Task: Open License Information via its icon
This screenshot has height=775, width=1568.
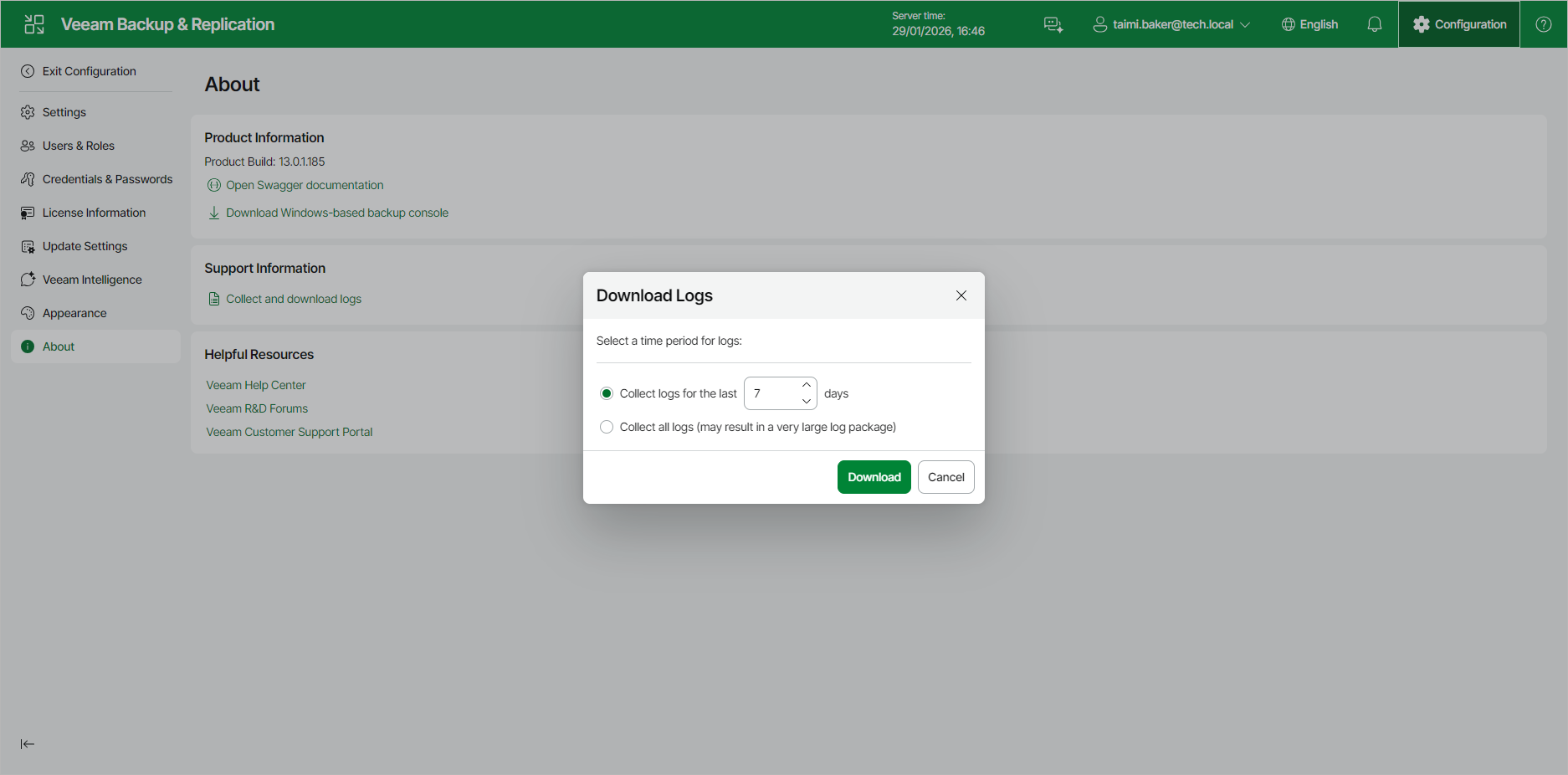Action: tap(28, 212)
